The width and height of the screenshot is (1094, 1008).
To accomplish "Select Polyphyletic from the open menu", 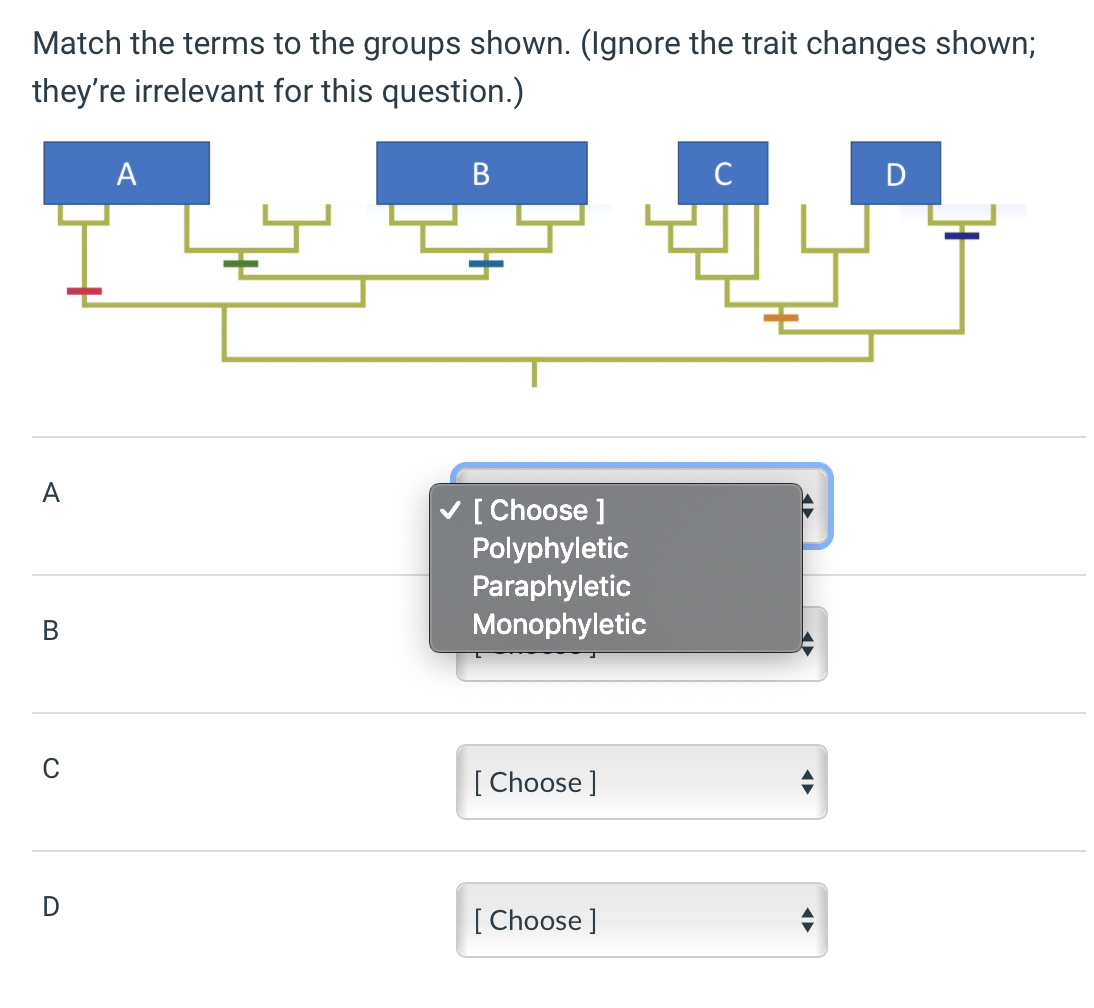I will pyautogui.click(x=550, y=548).
